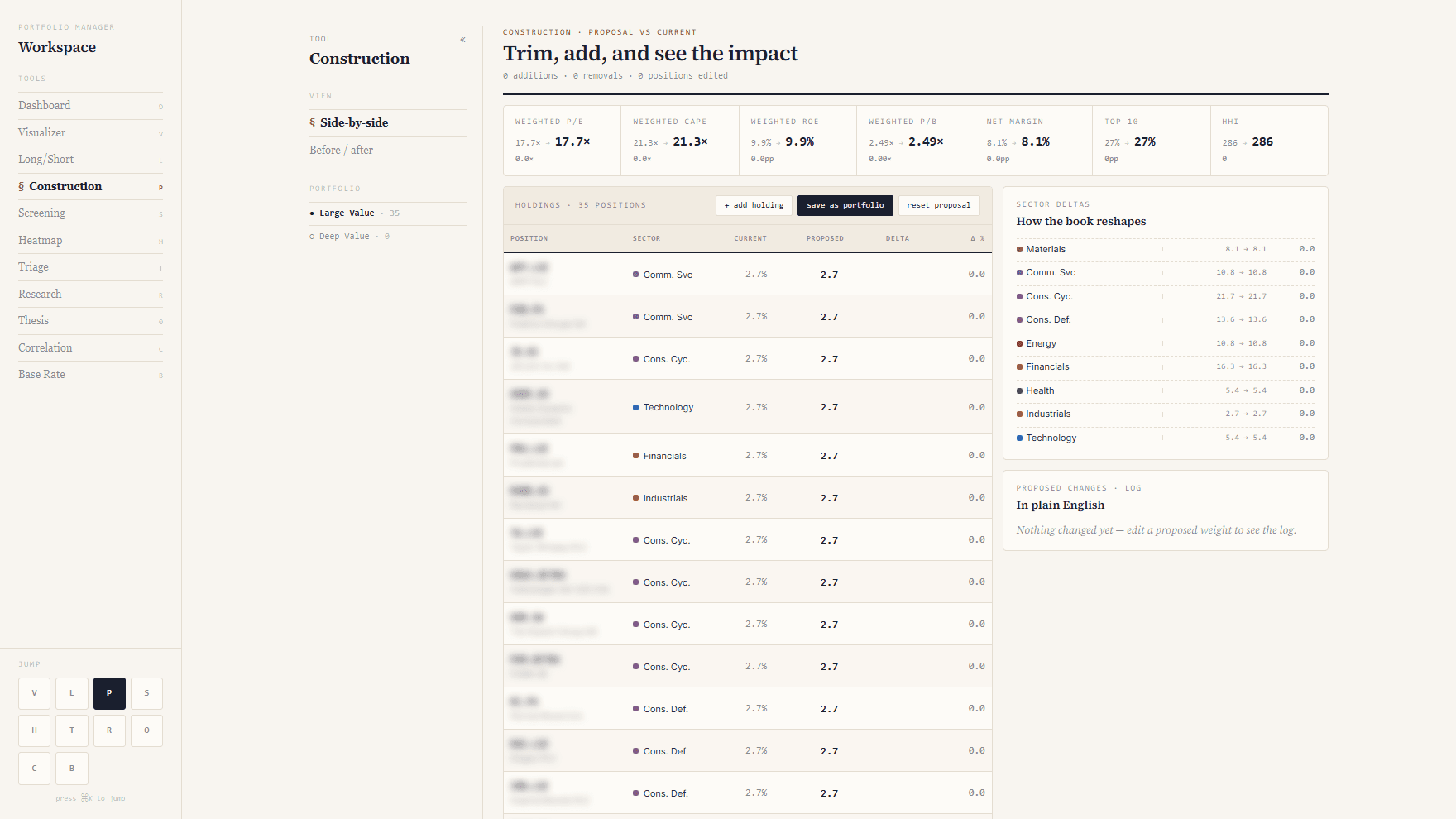The height and width of the screenshot is (819, 1456).
Task: Open the Screening tool
Action: [90, 213]
